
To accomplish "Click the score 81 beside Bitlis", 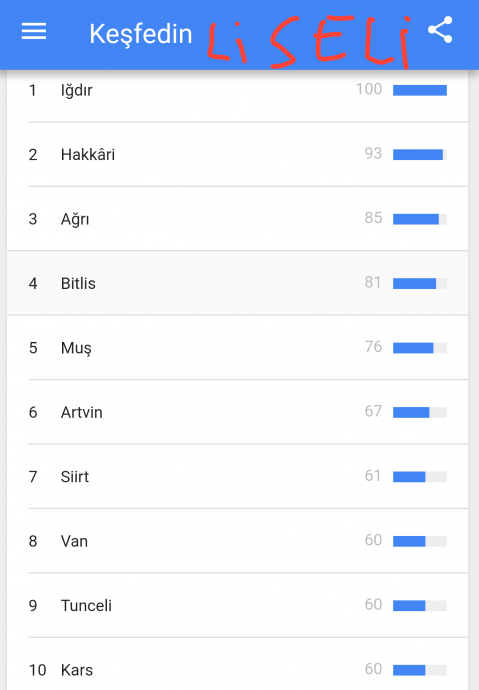I will click(373, 282).
